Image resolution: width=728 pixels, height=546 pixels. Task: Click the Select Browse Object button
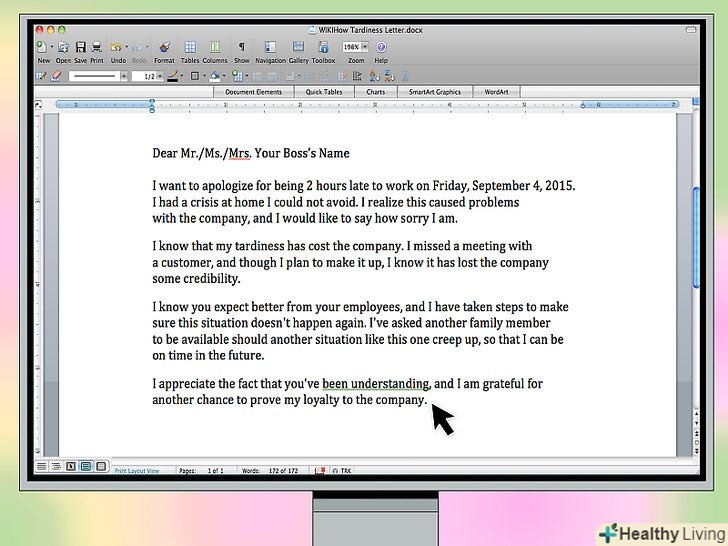[696, 442]
